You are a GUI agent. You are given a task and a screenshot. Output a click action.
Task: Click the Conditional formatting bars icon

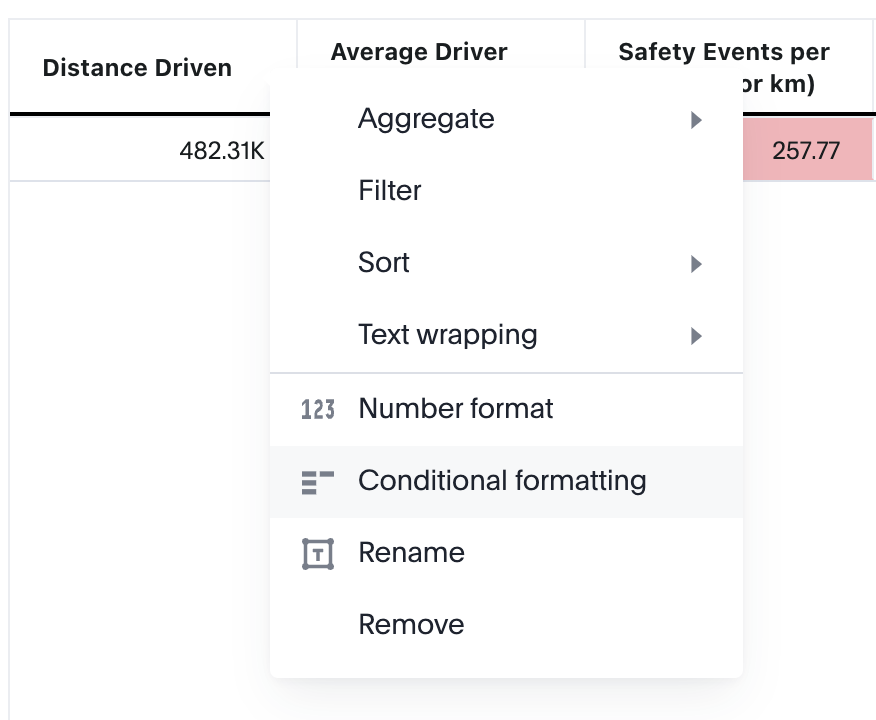click(x=317, y=481)
